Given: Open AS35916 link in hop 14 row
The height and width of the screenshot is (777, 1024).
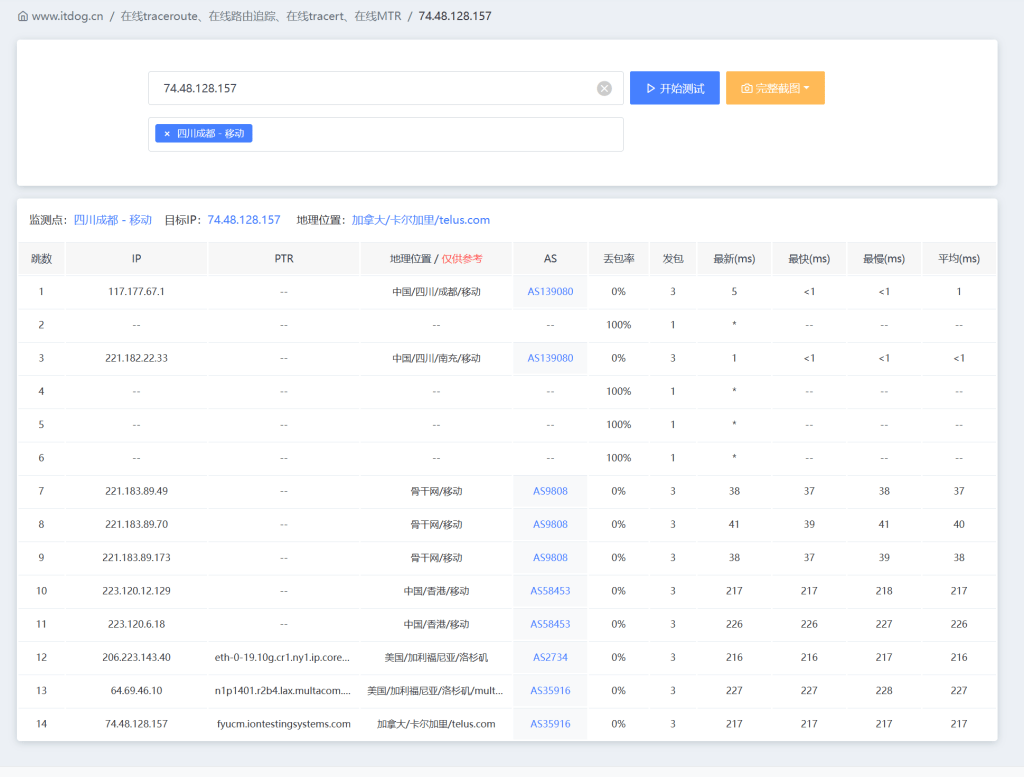Looking at the screenshot, I should tap(551, 724).
